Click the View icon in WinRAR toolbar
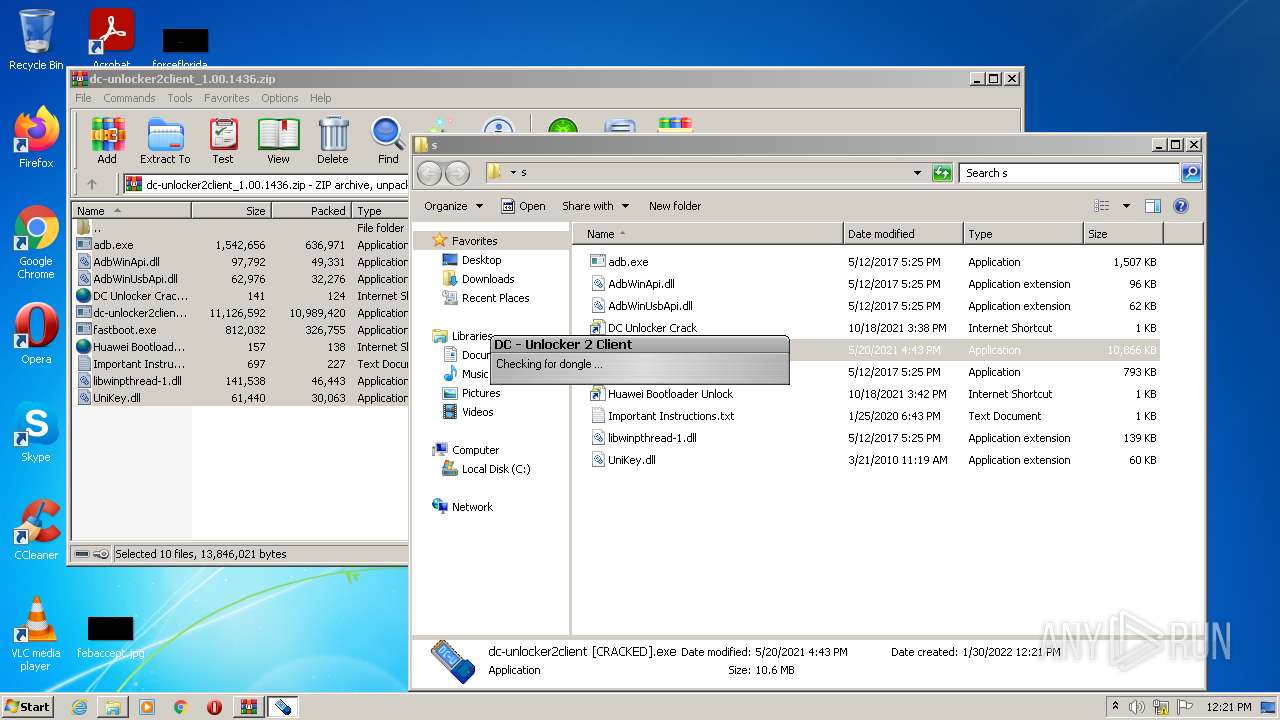The image size is (1280, 720). coord(278,141)
